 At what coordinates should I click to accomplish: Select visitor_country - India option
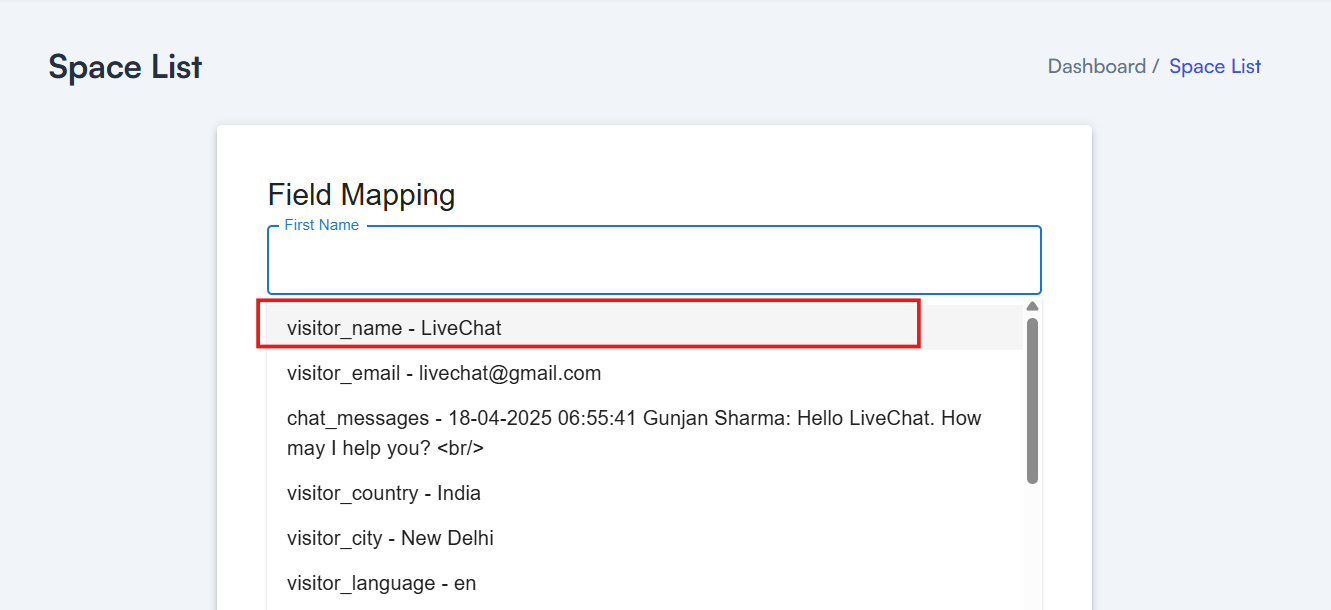tap(645, 493)
